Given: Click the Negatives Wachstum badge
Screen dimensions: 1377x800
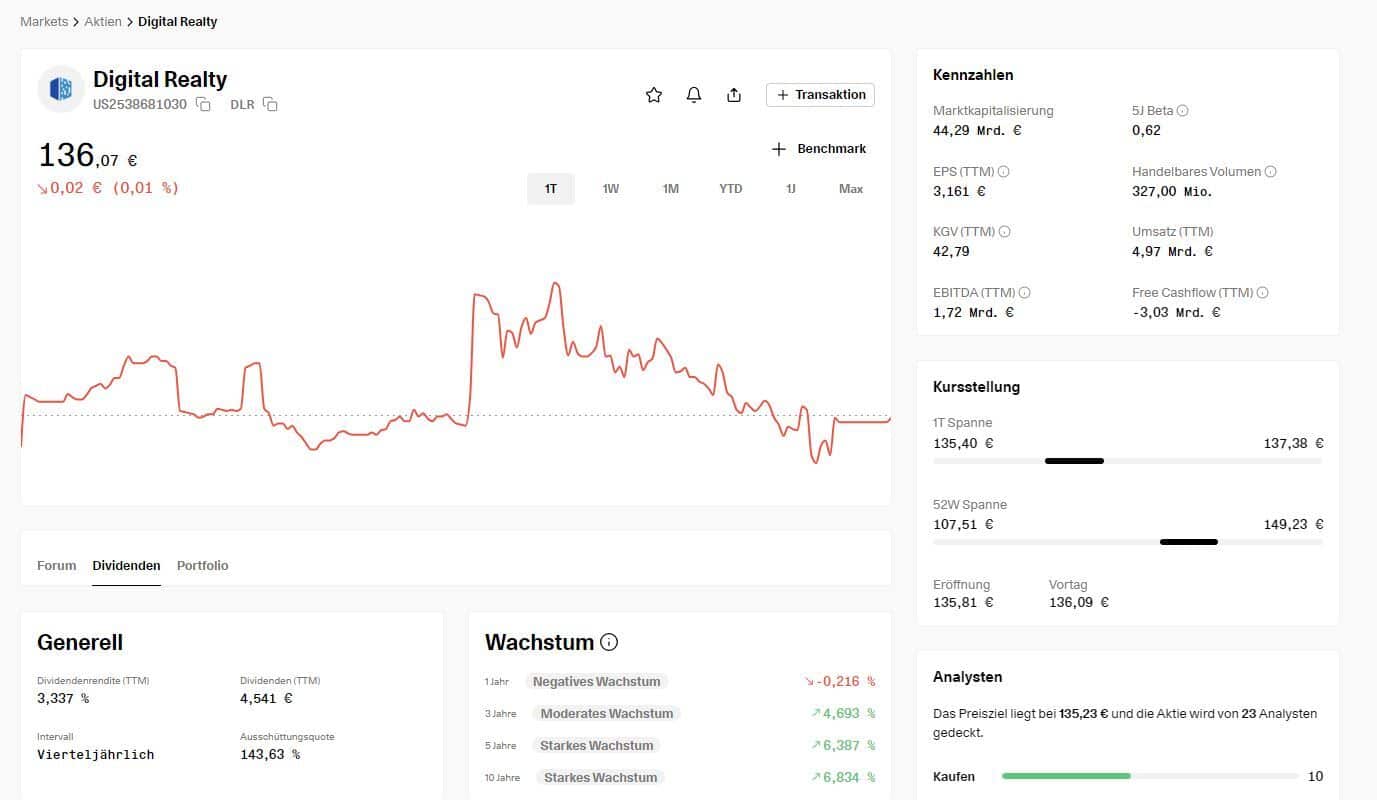Looking at the screenshot, I should coord(597,682).
